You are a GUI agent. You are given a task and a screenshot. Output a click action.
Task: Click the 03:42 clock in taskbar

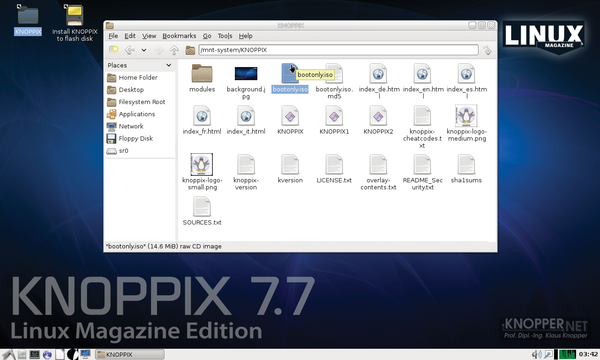[588, 355]
